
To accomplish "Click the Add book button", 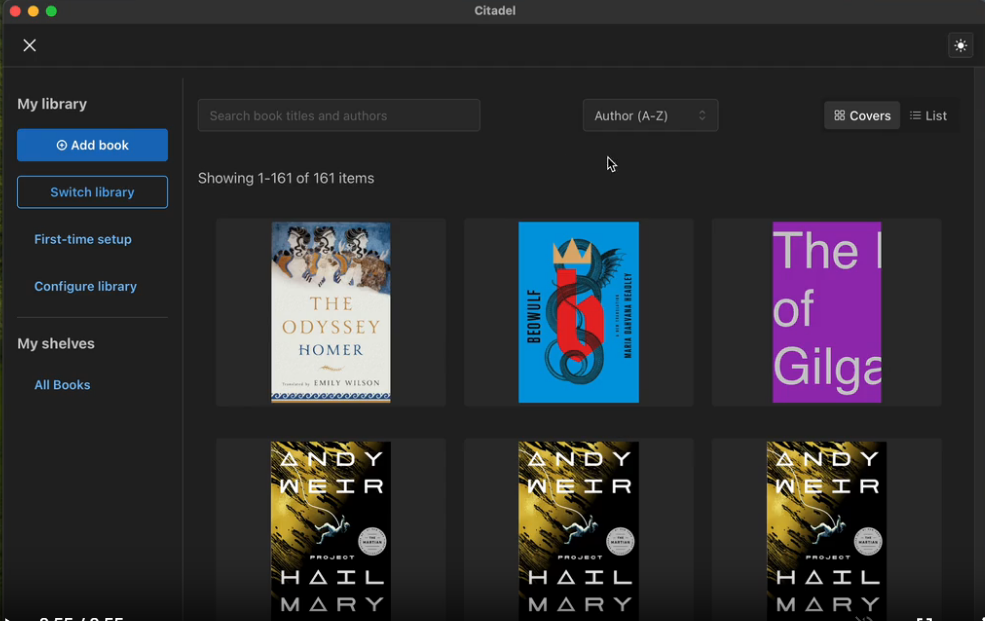I will [x=92, y=145].
